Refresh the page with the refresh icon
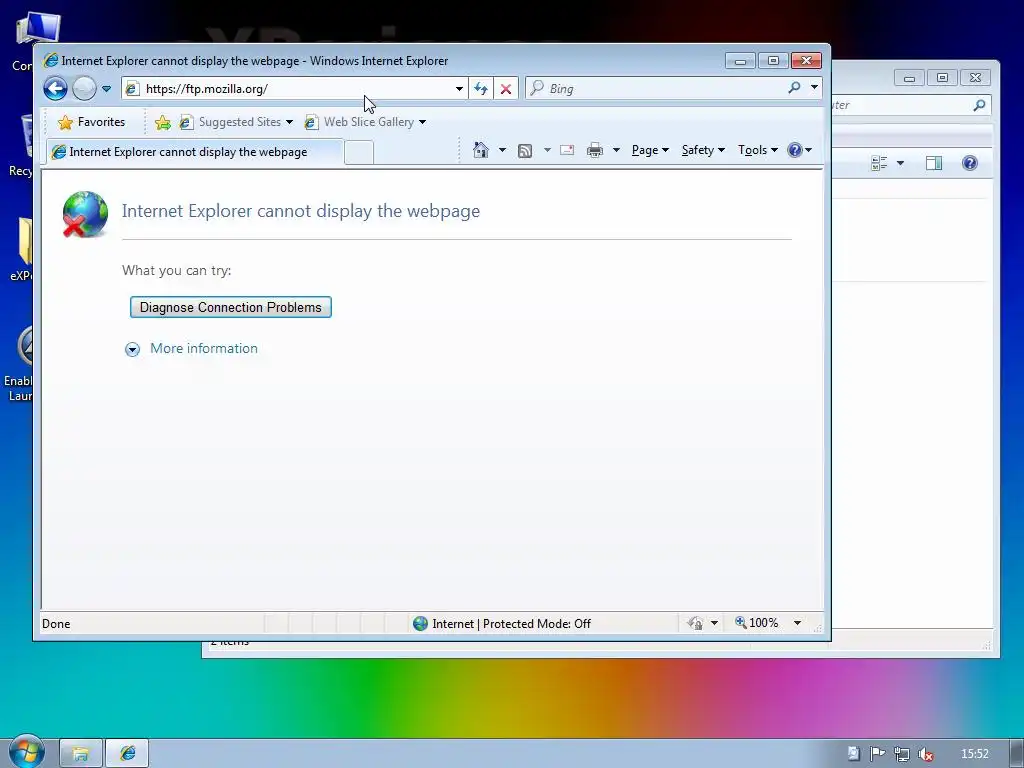 pyautogui.click(x=481, y=89)
